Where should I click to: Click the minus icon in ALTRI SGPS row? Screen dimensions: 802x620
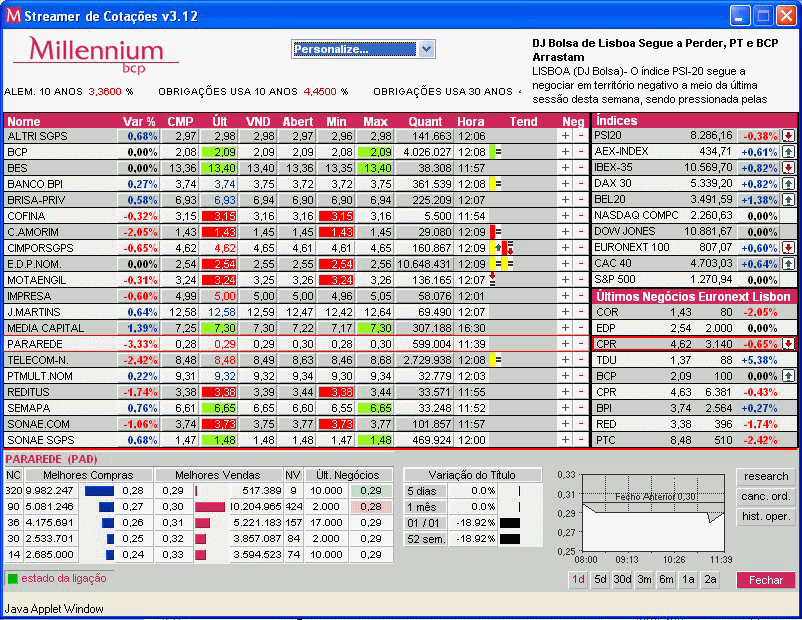coord(581,136)
